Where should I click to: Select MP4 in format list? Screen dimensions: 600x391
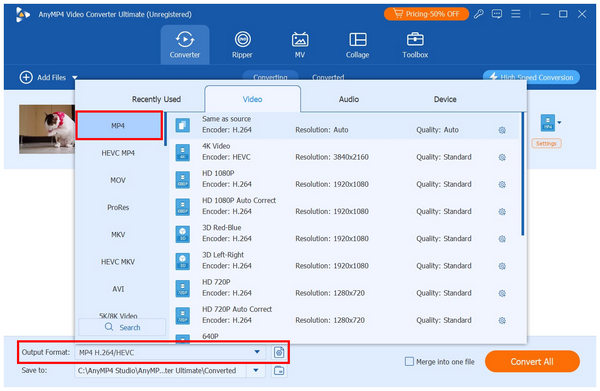click(119, 125)
